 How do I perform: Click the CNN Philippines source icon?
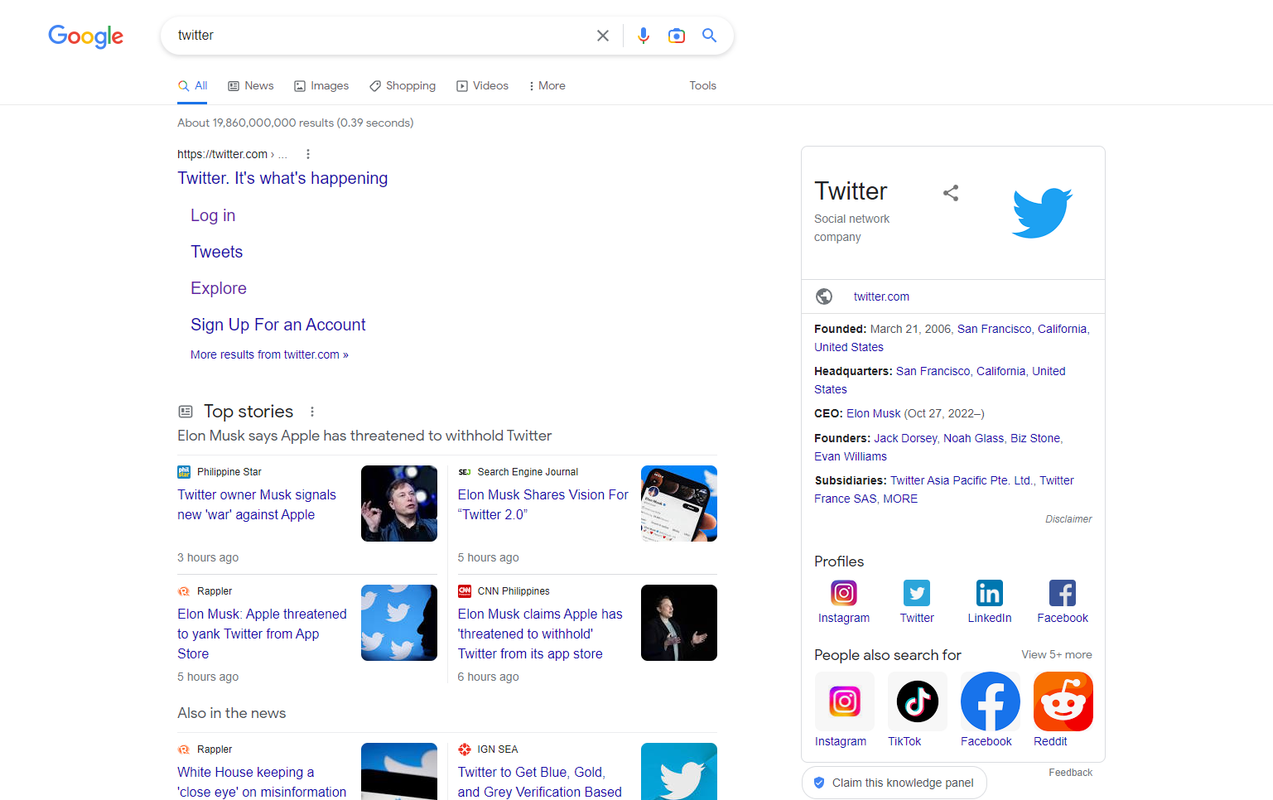point(464,591)
